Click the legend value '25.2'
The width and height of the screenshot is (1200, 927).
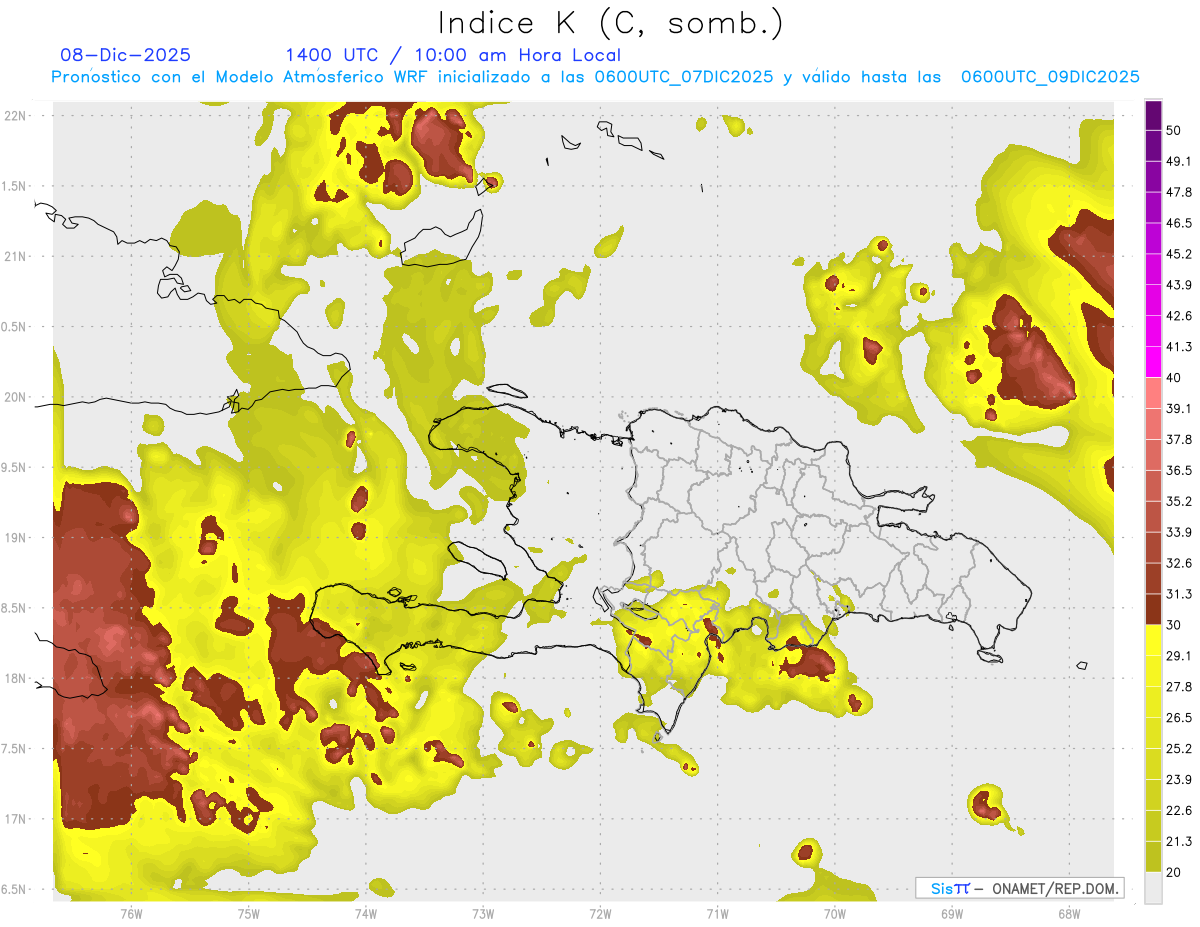[1179, 749]
